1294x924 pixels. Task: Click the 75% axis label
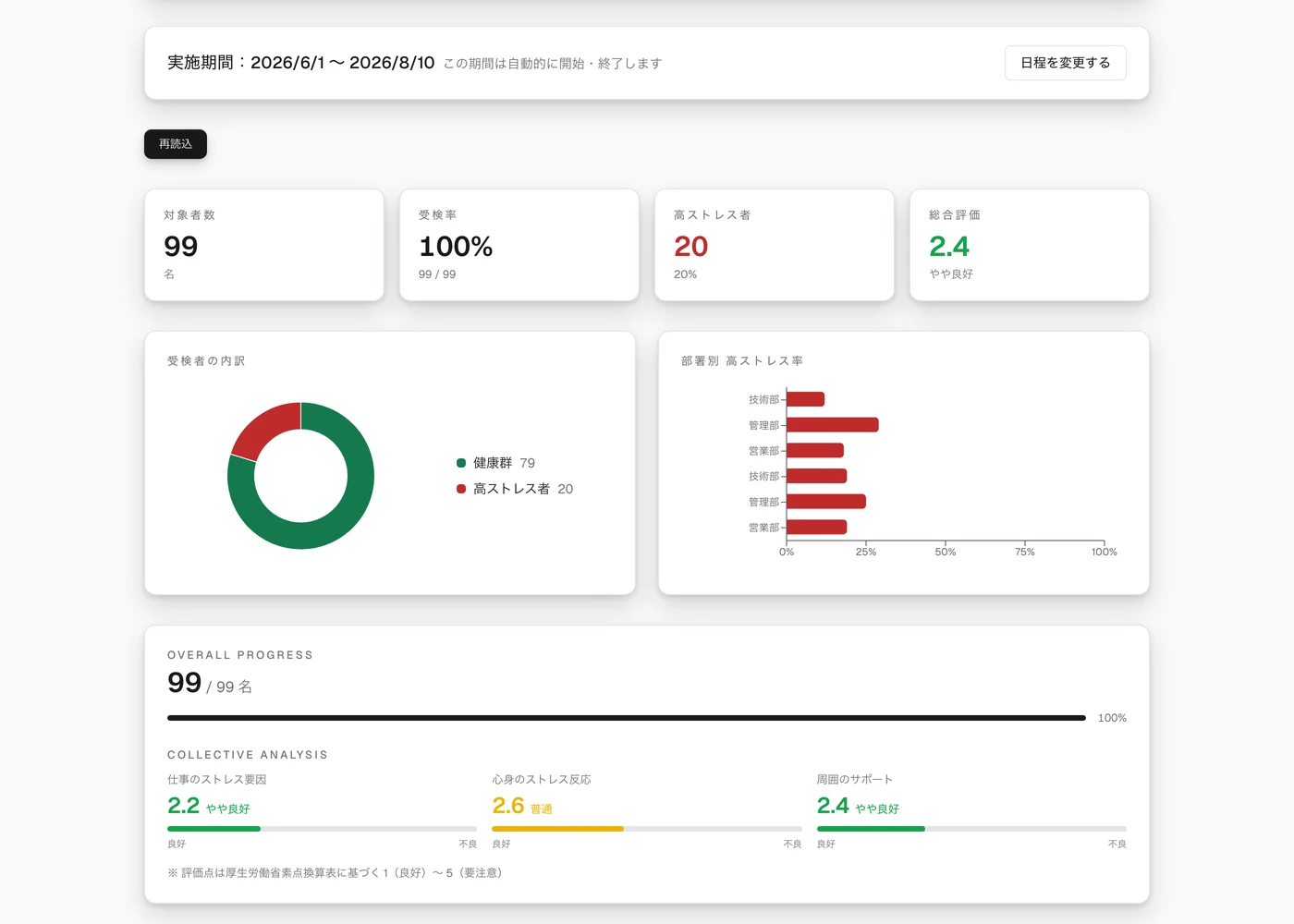(1025, 552)
